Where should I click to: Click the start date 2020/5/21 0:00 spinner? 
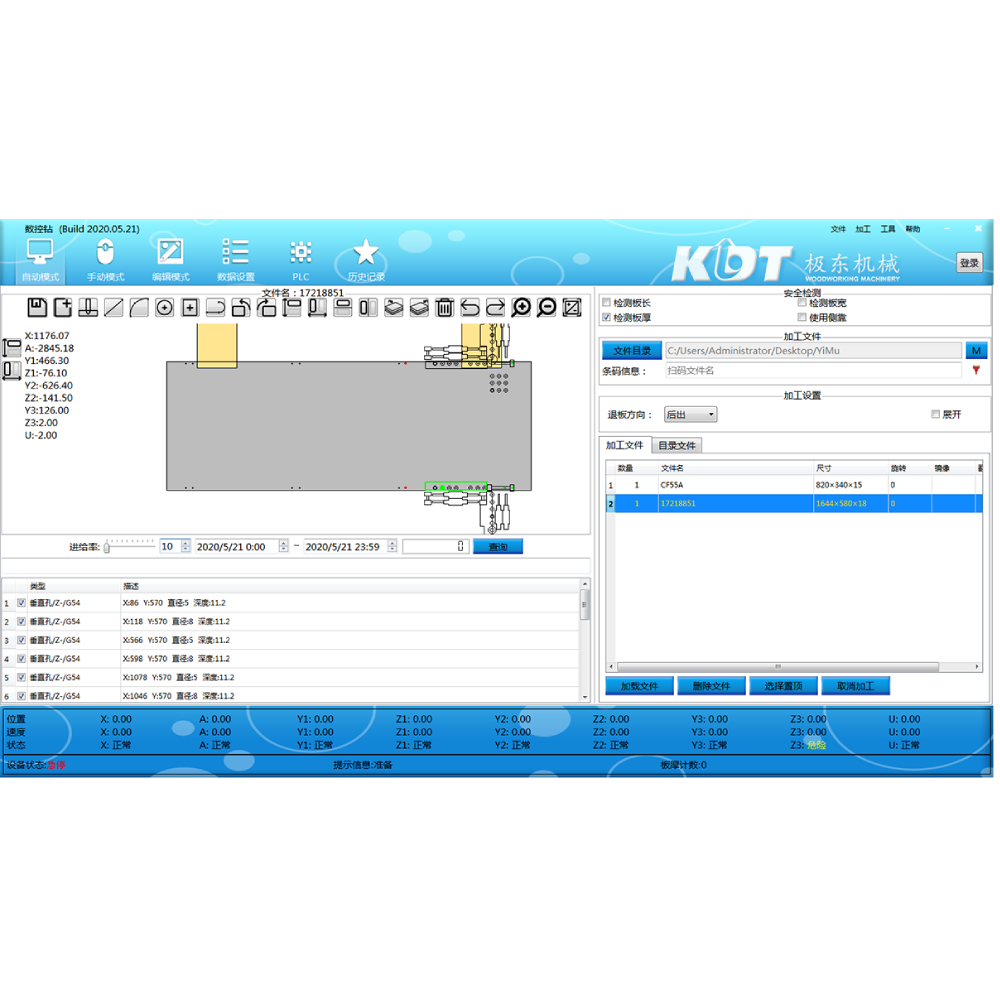coord(284,547)
